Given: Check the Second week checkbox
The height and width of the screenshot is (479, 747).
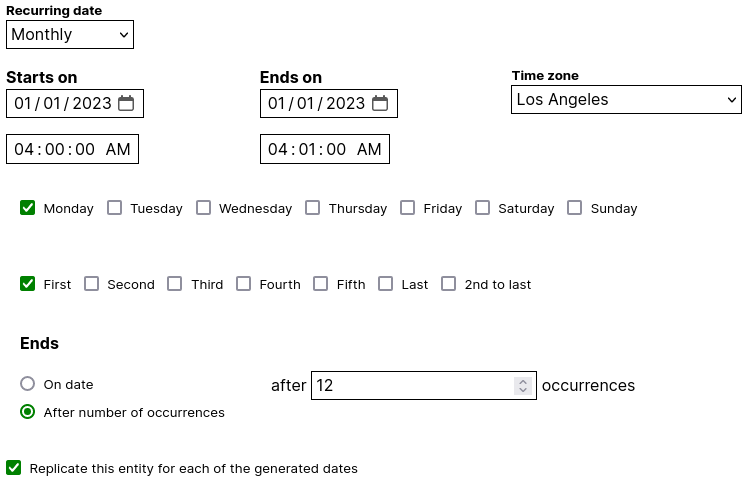Looking at the screenshot, I should pos(91,284).
